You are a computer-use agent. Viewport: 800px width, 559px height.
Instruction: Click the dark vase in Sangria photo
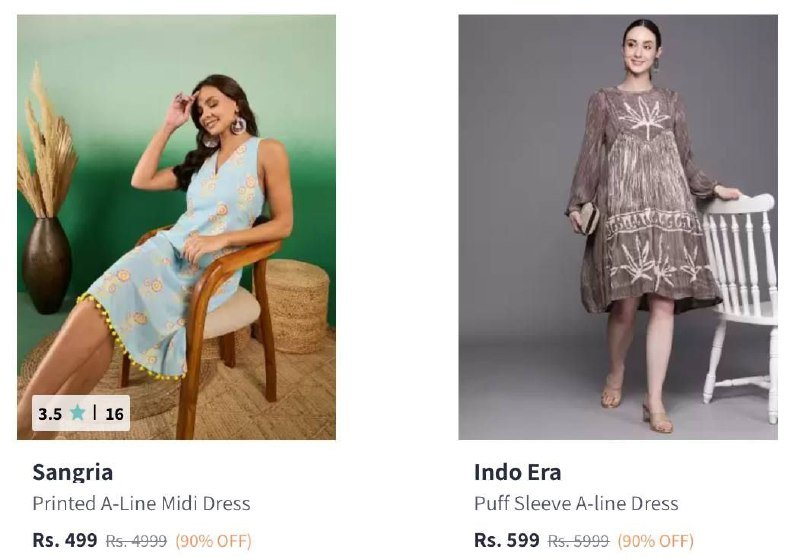pyautogui.click(x=46, y=265)
